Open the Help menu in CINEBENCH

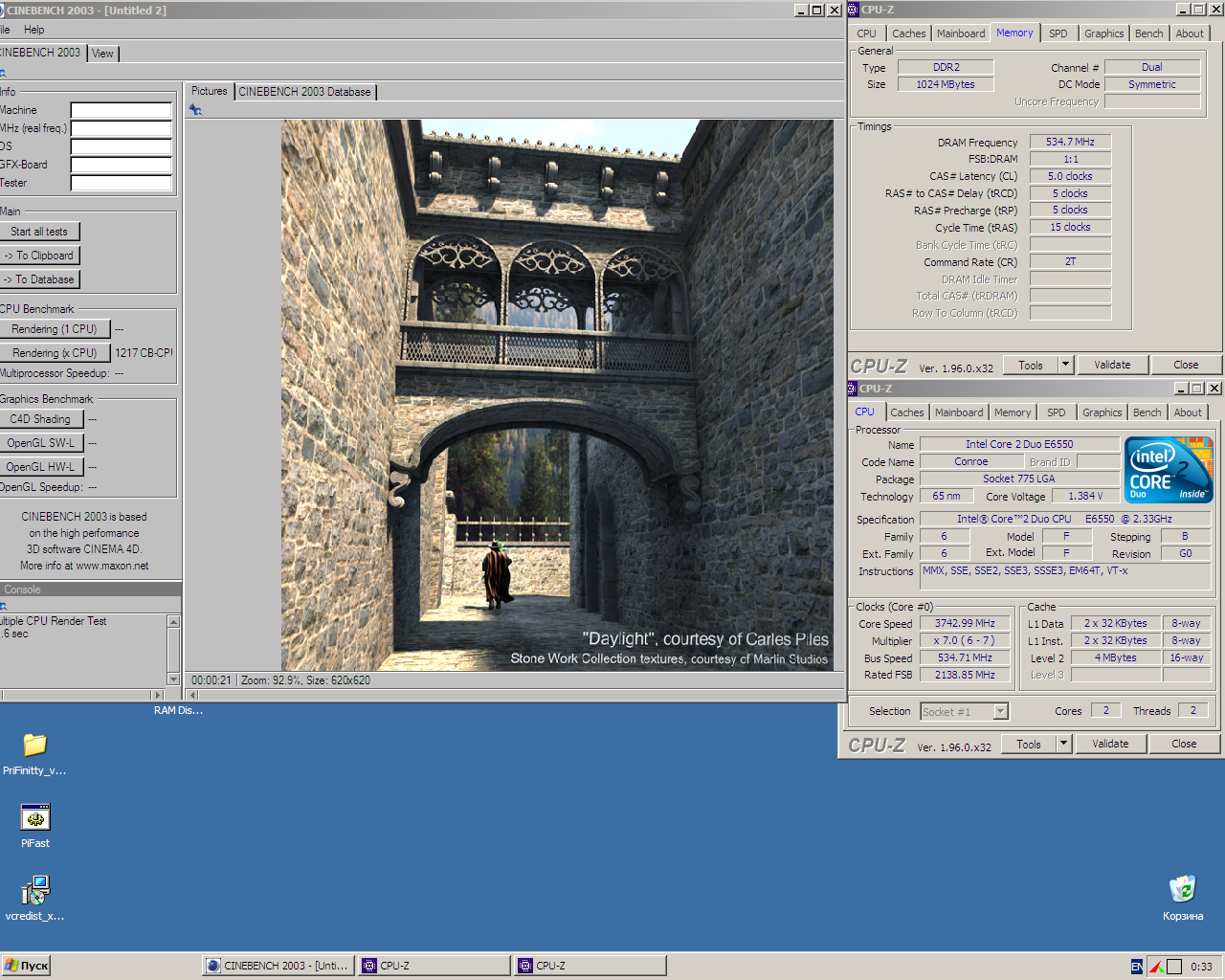coord(33,30)
